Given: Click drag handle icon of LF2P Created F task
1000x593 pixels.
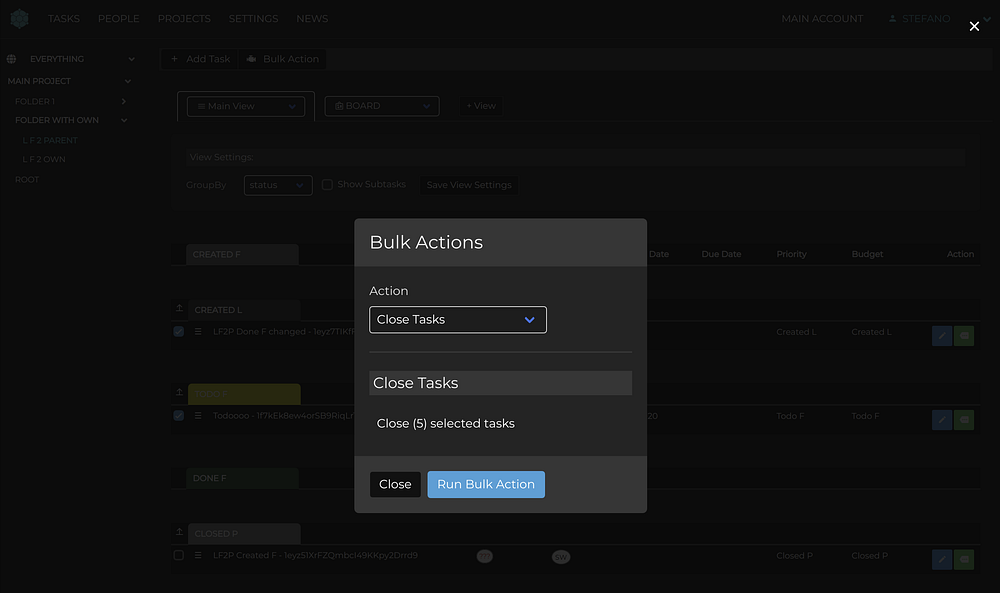Looking at the screenshot, I should click(198, 555).
